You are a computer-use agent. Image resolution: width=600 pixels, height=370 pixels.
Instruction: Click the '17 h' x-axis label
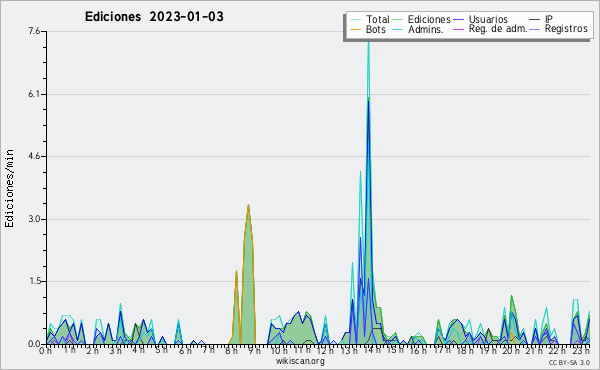(442, 350)
